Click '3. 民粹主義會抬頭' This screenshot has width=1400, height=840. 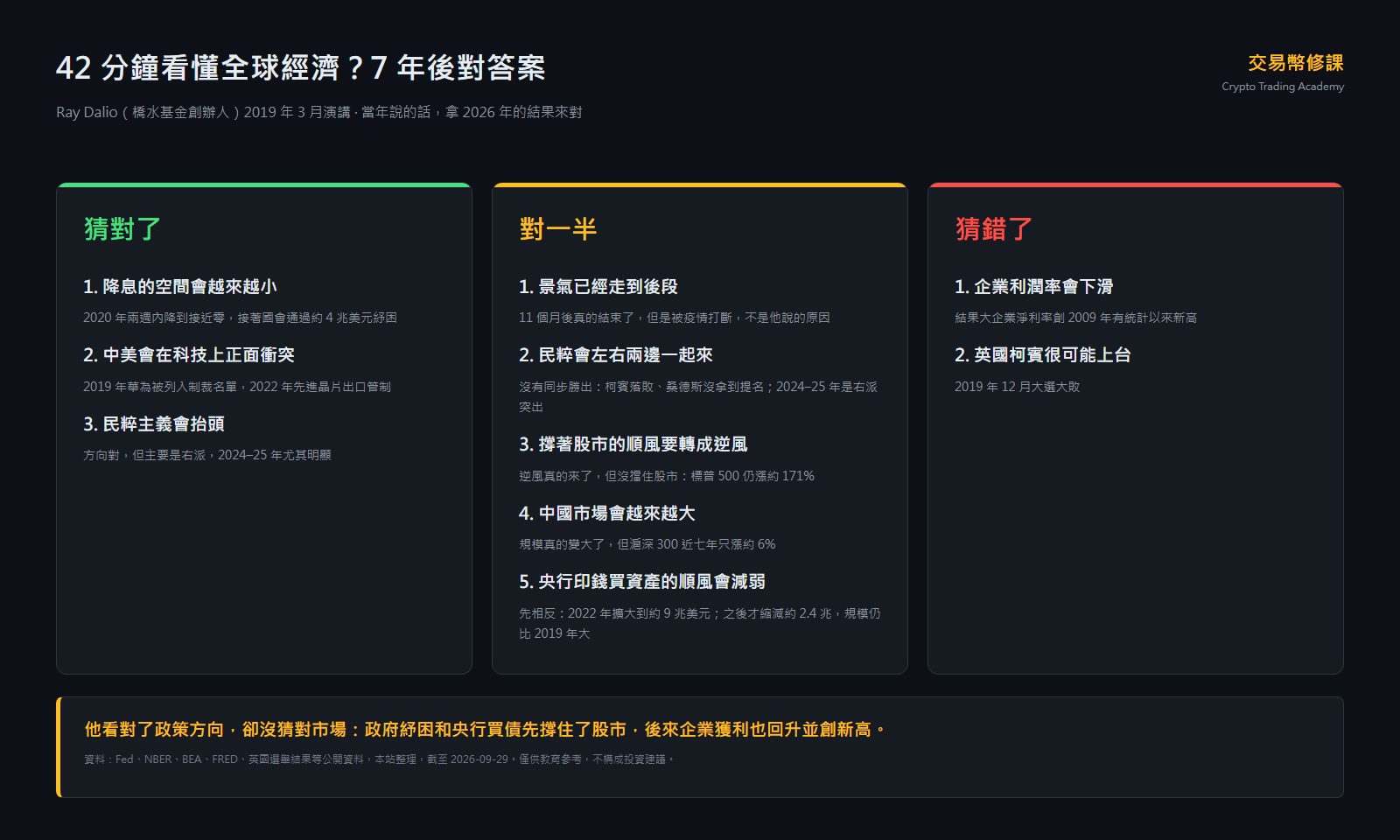coord(154,424)
